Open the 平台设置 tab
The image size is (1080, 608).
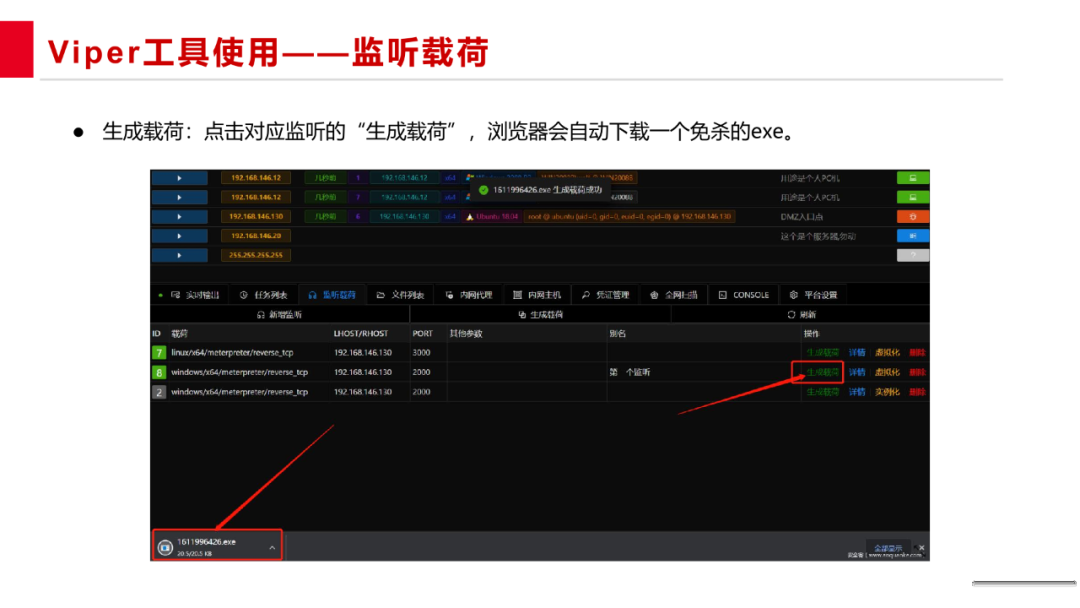point(813,295)
